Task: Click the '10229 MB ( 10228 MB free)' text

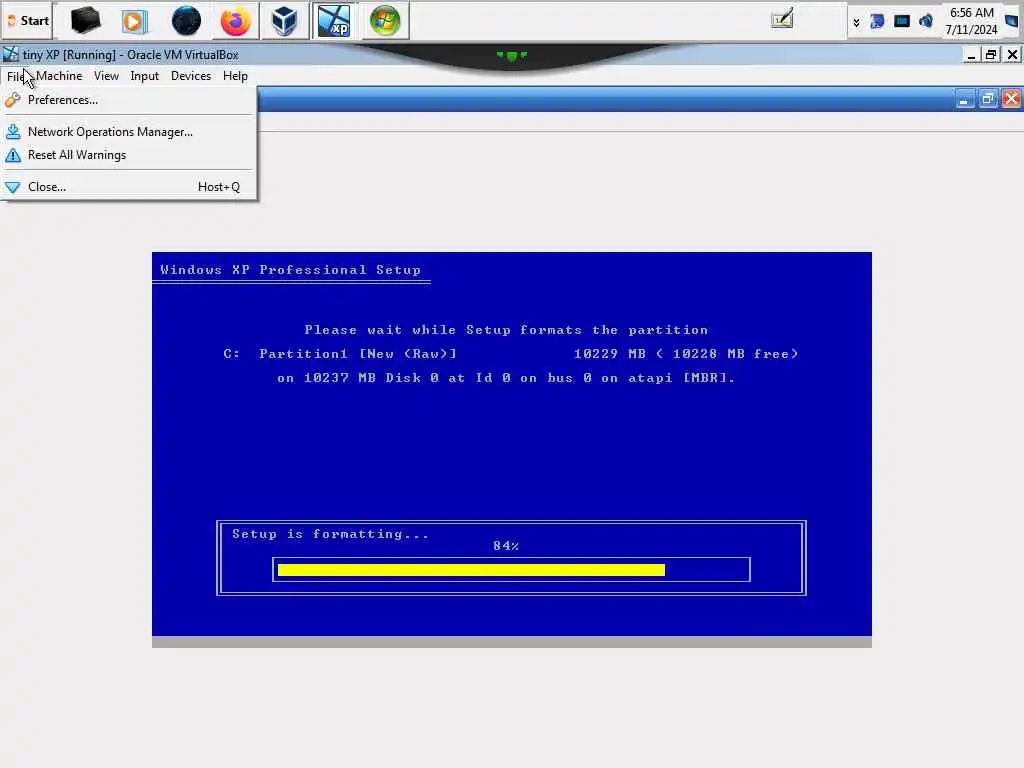Action: 686,354
